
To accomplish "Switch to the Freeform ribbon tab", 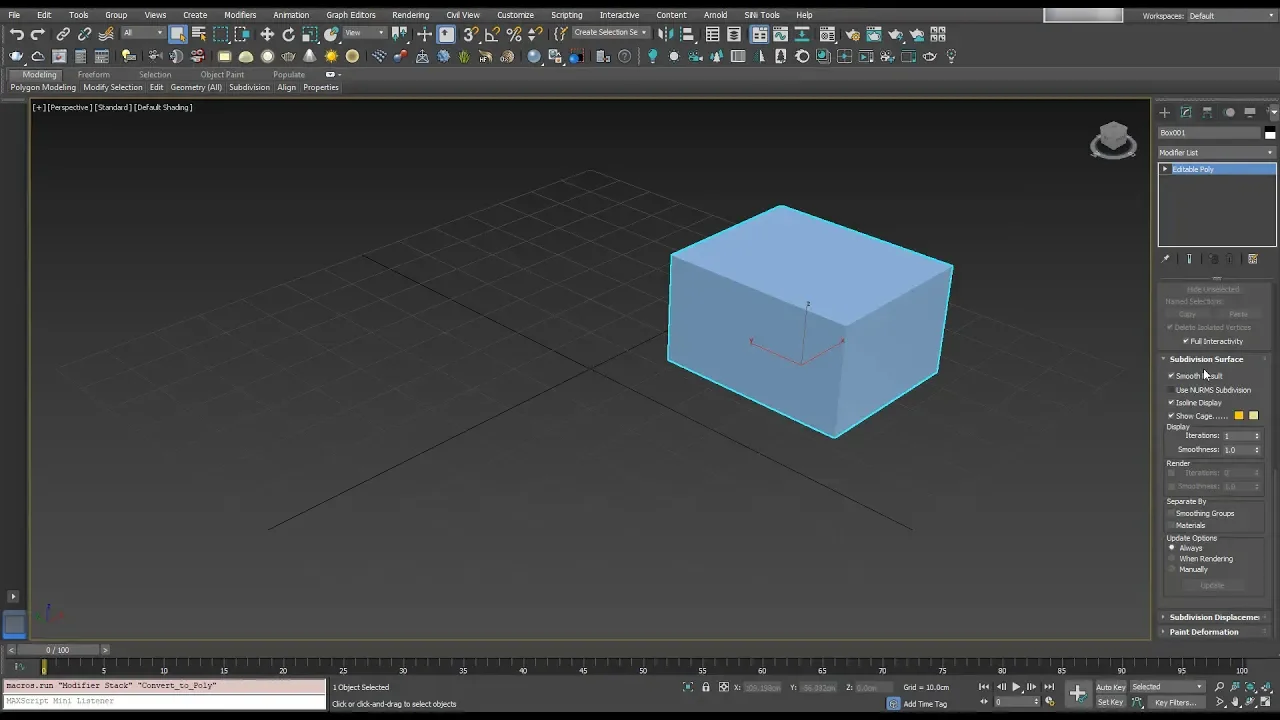I will (x=94, y=75).
